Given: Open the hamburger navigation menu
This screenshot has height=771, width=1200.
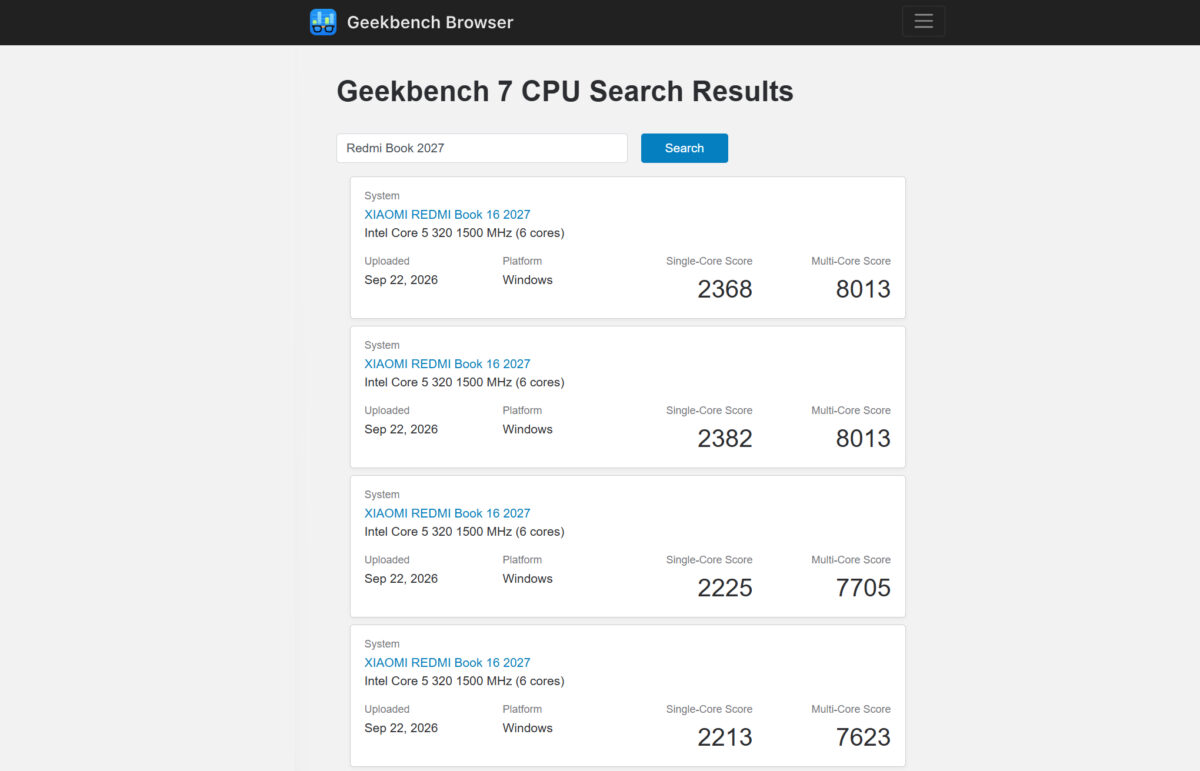Looking at the screenshot, I should (x=923, y=21).
